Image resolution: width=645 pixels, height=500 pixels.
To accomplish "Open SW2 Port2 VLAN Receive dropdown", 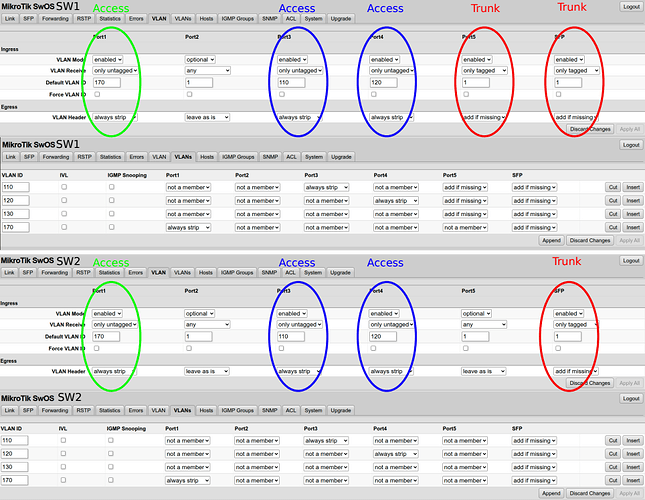I will (207, 325).
